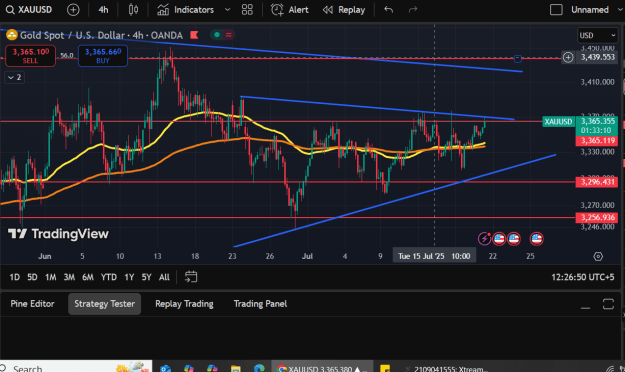Screen dimensions: 625x372
Task: Click 3,296.431 horizontal line price label
Action: (x=597, y=182)
